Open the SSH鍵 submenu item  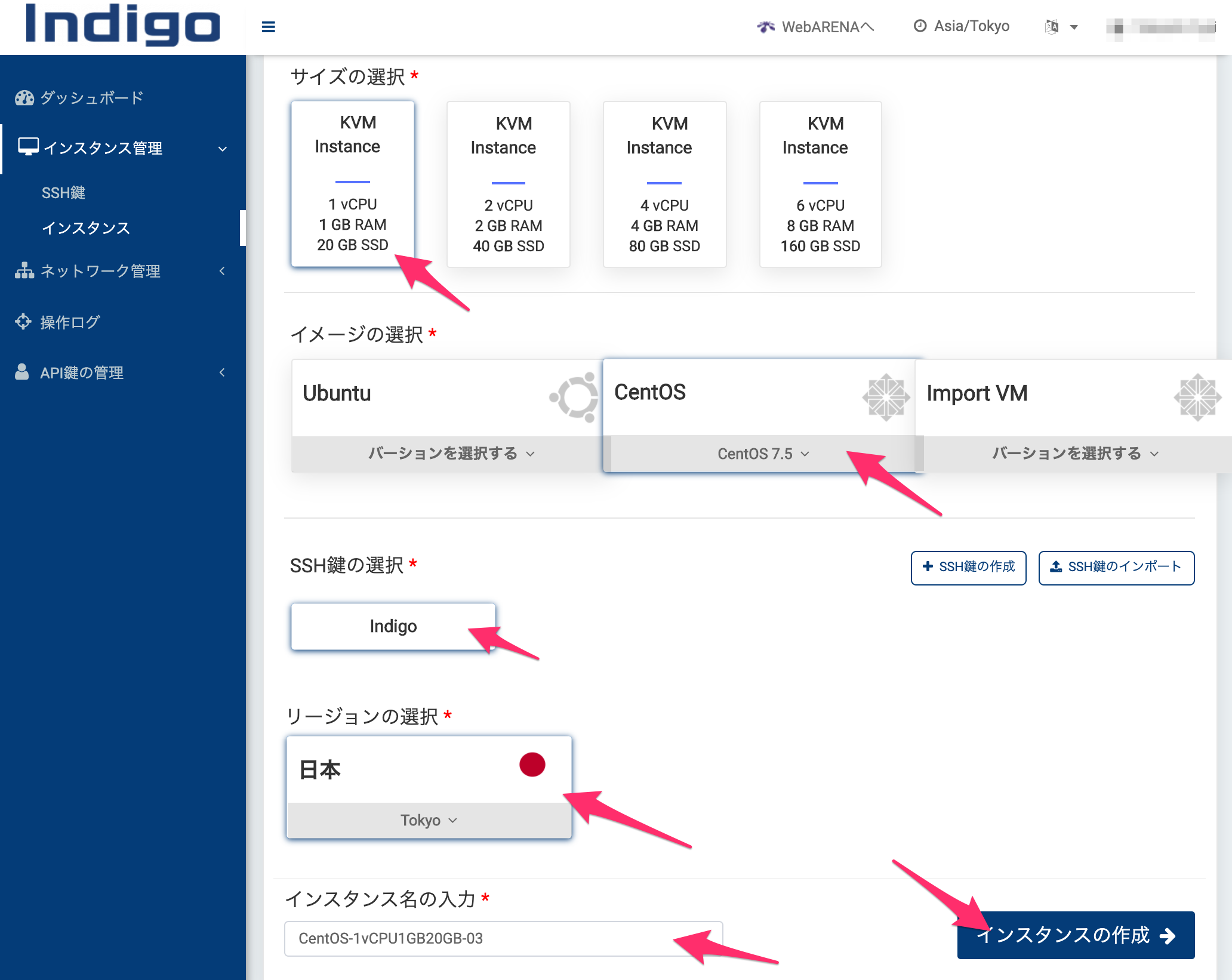click(63, 193)
